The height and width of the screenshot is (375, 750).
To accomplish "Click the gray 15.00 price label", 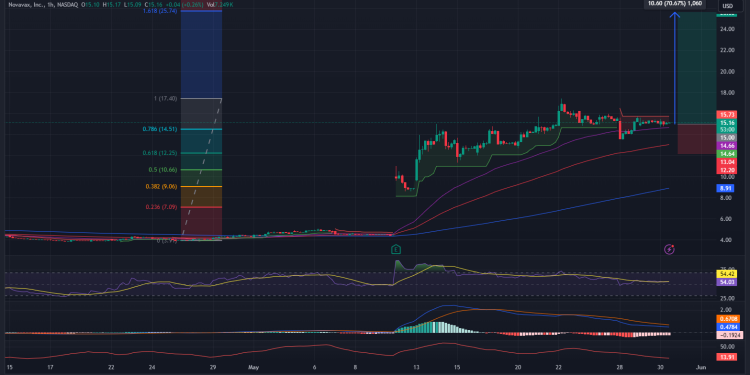I will click(x=727, y=138).
